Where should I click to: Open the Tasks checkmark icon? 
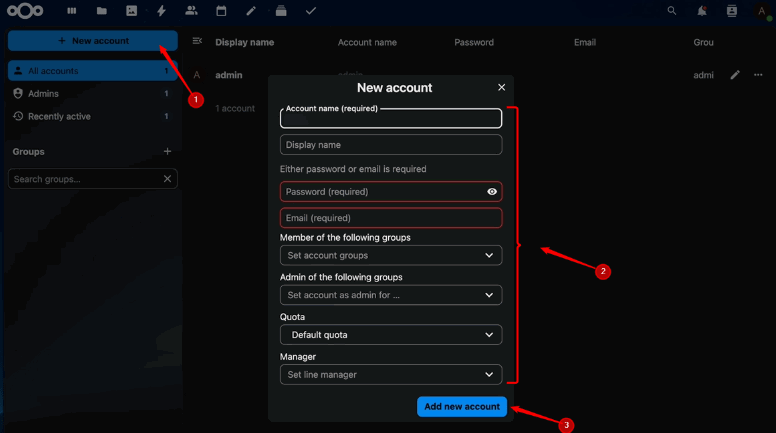(311, 10)
